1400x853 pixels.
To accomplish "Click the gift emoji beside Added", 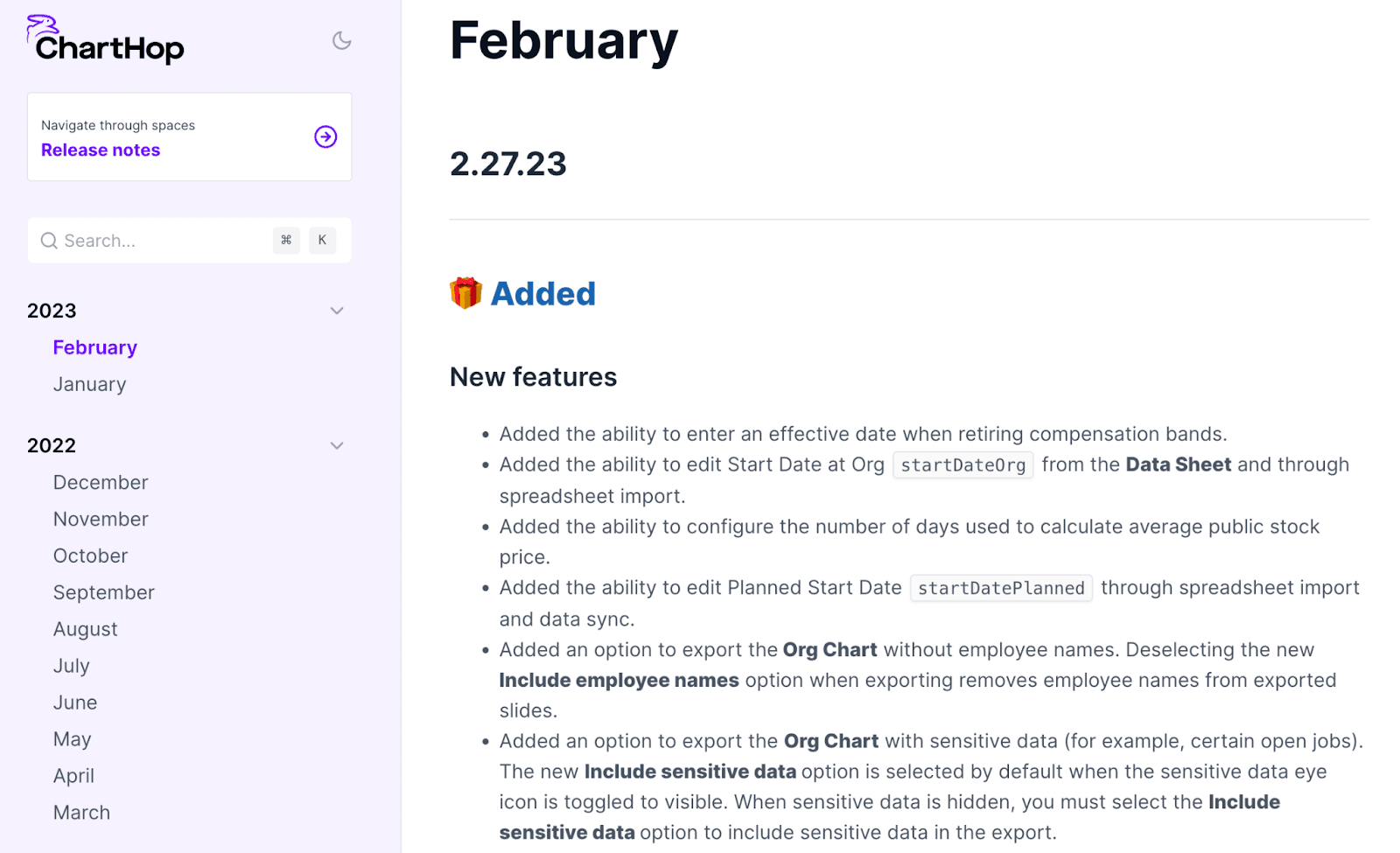I will coord(465,293).
